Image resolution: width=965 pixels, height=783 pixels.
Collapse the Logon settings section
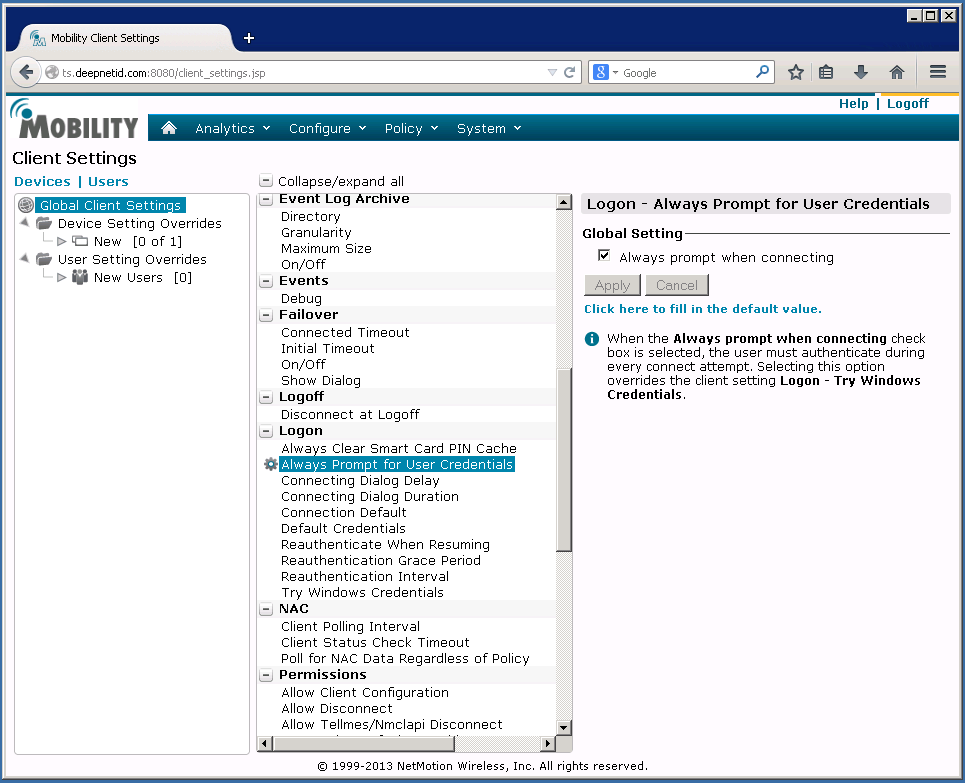pyautogui.click(x=266, y=431)
